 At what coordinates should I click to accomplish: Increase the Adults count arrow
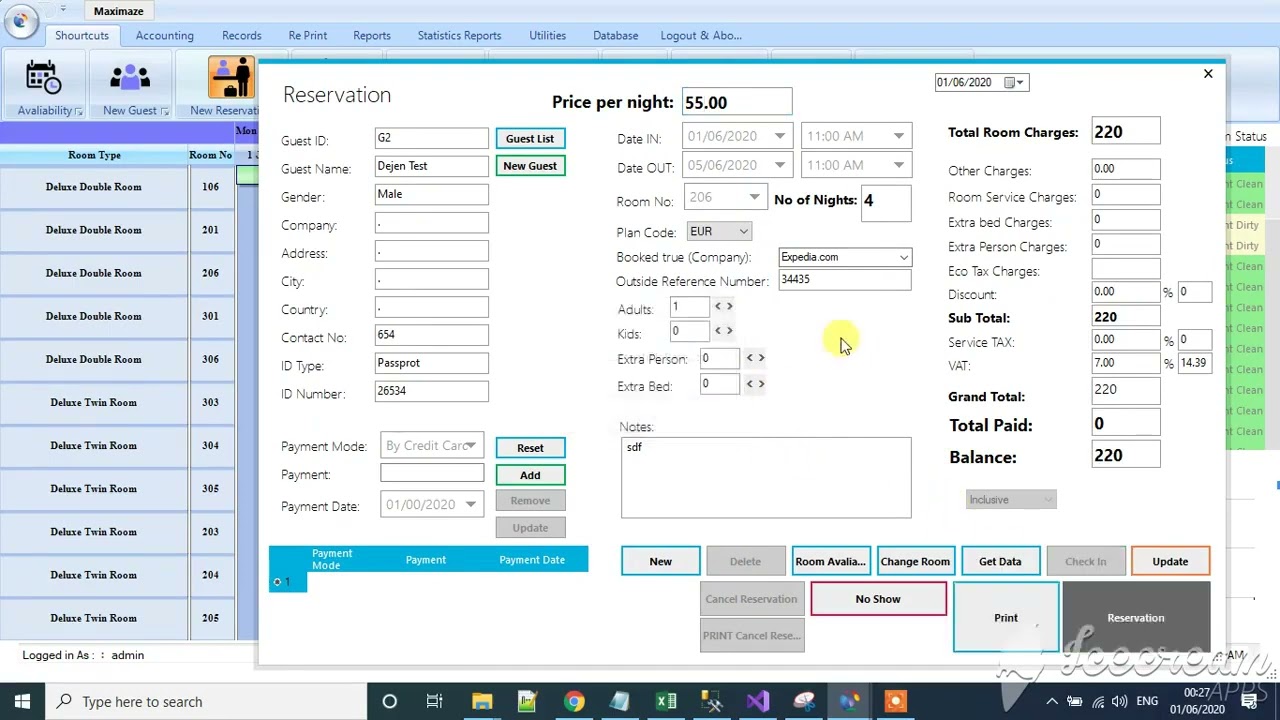coord(729,306)
